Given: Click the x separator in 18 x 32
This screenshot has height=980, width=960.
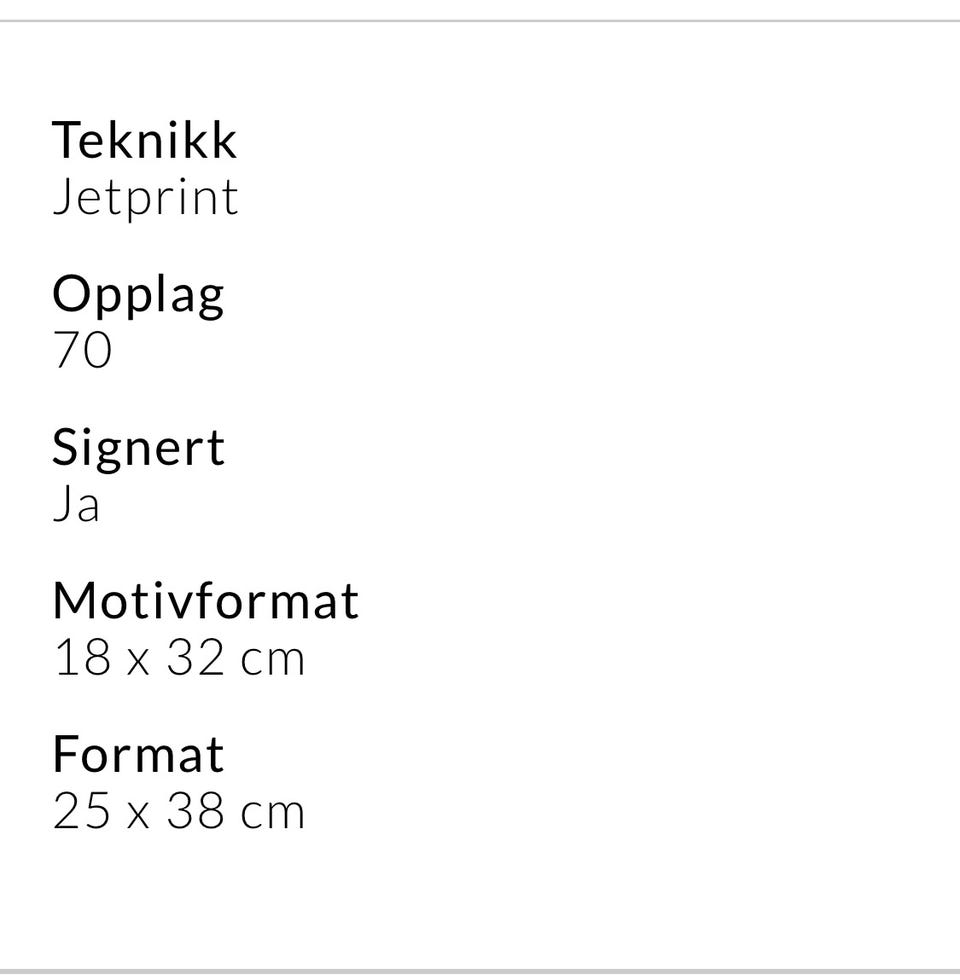Looking at the screenshot, I should pos(139,662).
